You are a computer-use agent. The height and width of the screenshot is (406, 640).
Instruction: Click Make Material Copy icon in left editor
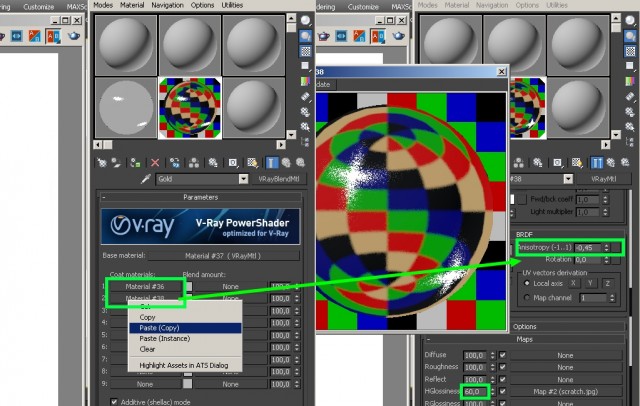pyautogui.click(x=175, y=163)
